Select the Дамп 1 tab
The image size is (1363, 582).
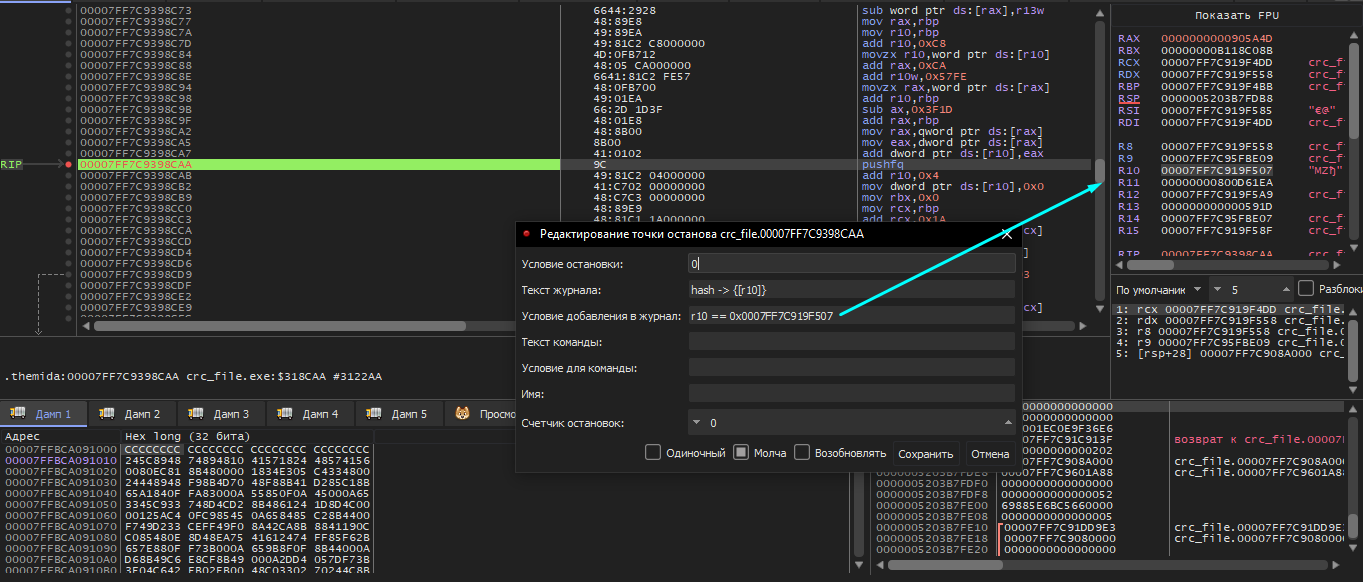[43, 413]
